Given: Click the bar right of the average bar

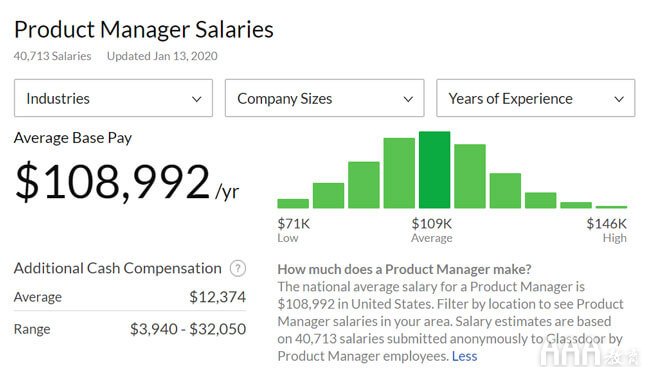Looking at the screenshot, I should 470,176.
